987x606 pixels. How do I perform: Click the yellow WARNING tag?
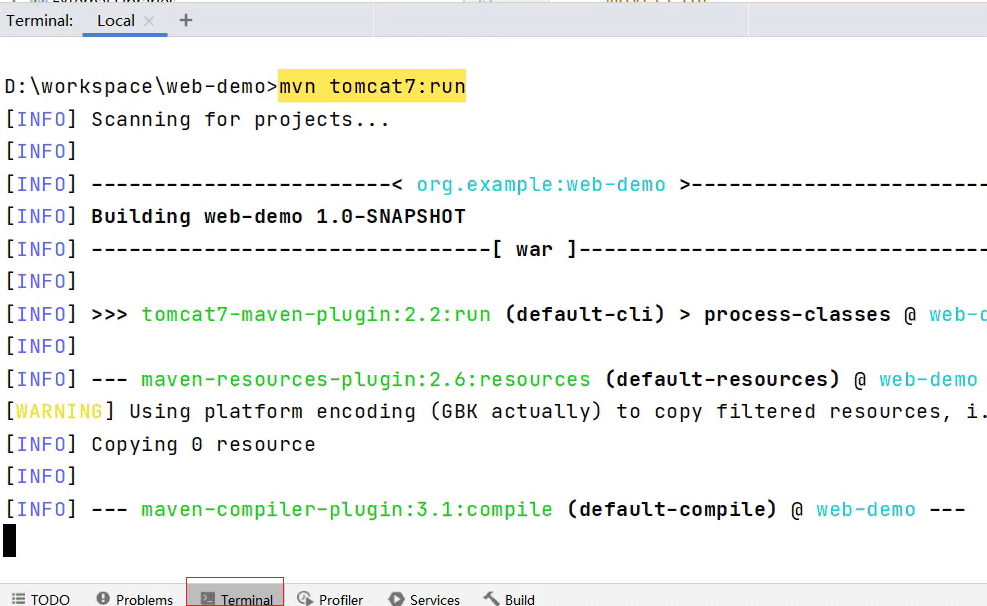click(59, 412)
